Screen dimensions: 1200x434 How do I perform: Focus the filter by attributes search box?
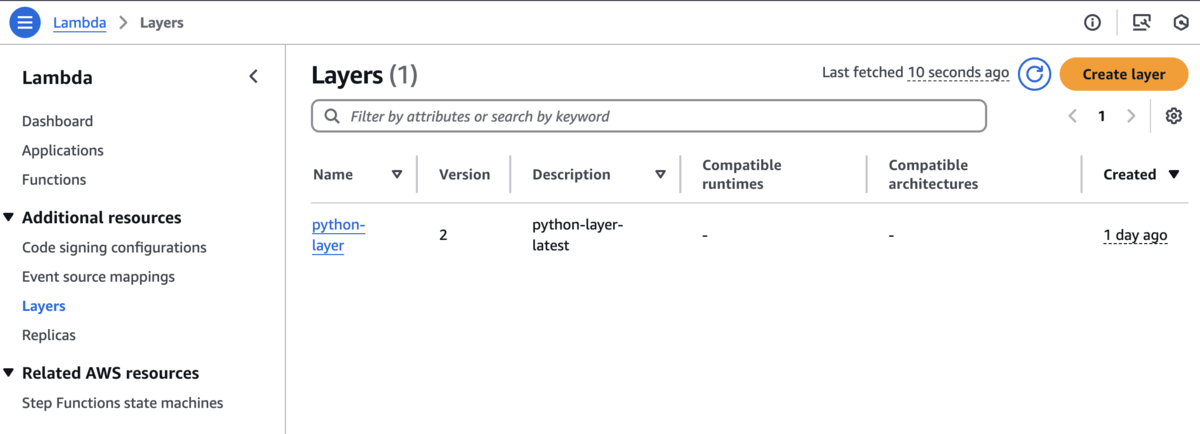[649, 116]
